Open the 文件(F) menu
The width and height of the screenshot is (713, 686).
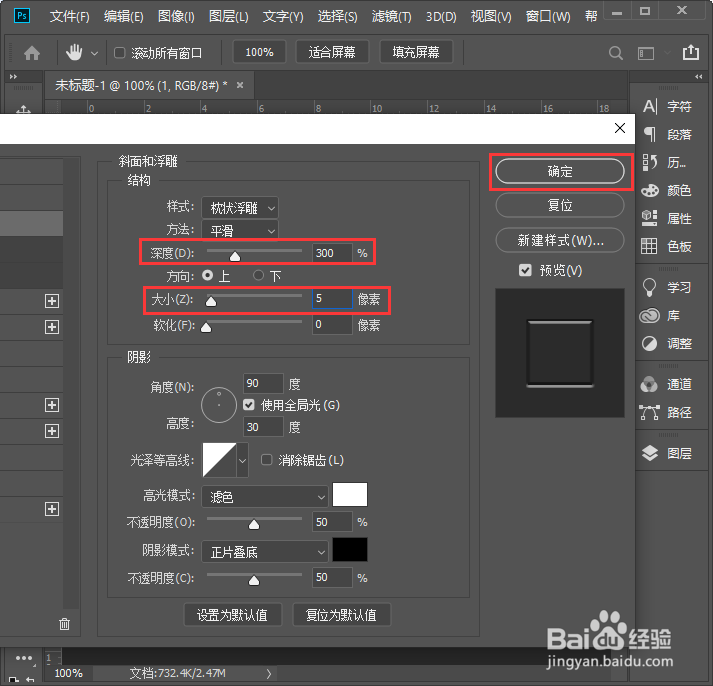click(69, 17)
